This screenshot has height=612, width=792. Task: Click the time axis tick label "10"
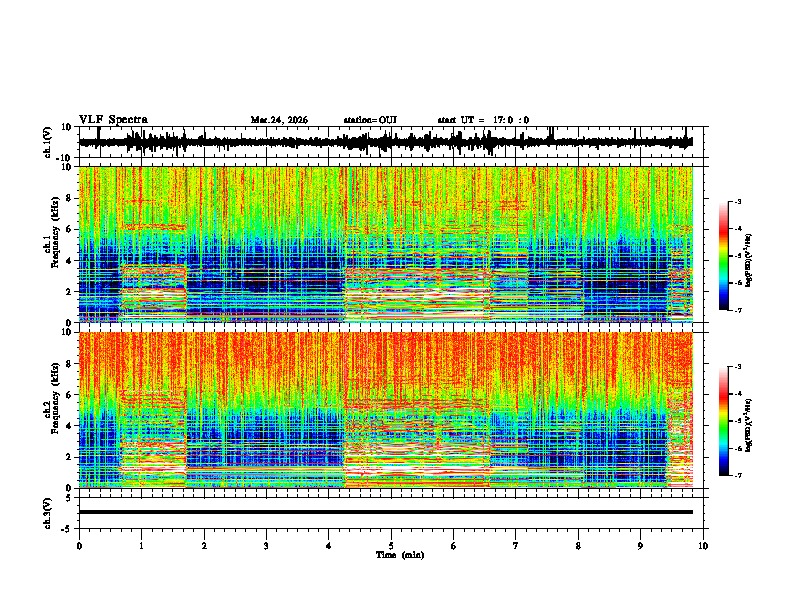pyautogui.click(x=703, y=545)
